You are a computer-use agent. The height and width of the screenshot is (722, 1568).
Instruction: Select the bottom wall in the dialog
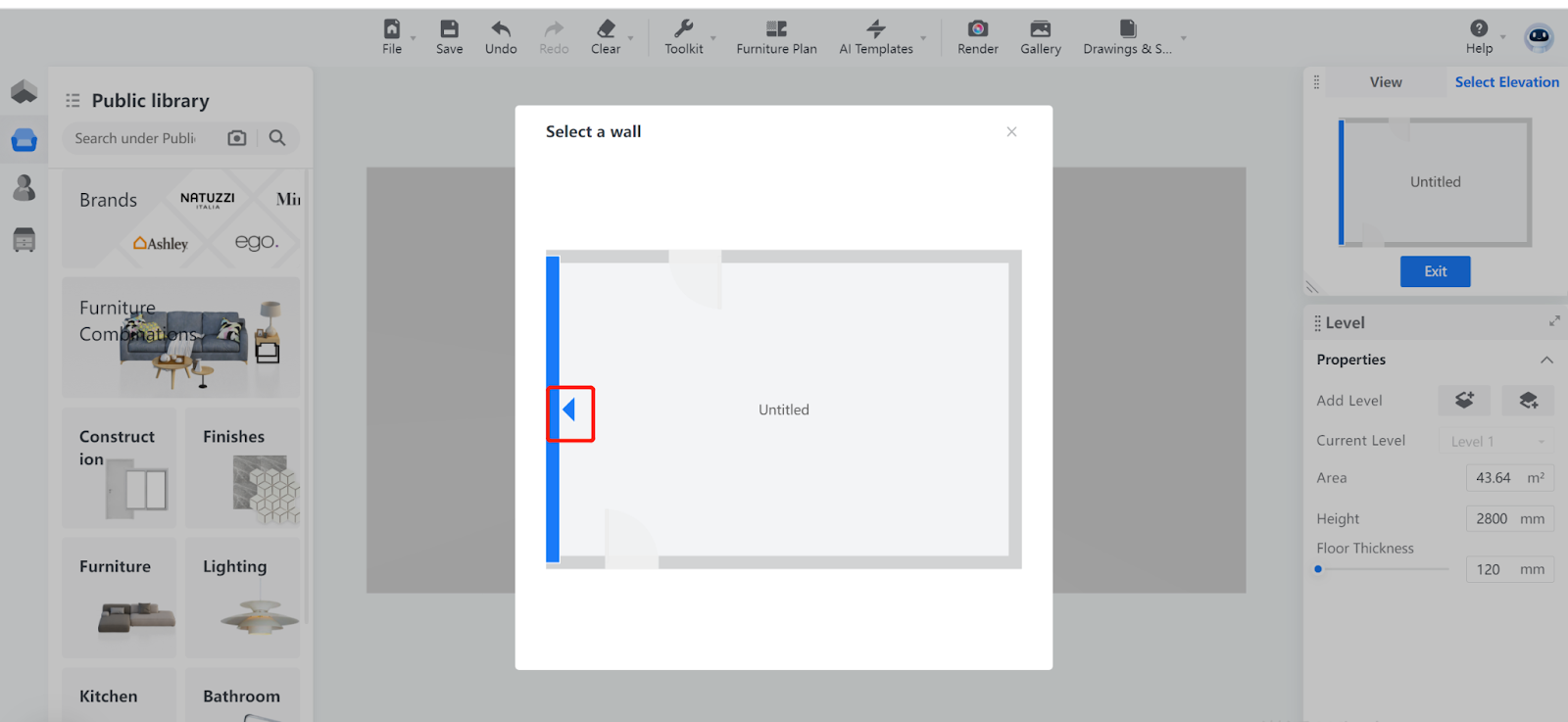tap(784, 562)
